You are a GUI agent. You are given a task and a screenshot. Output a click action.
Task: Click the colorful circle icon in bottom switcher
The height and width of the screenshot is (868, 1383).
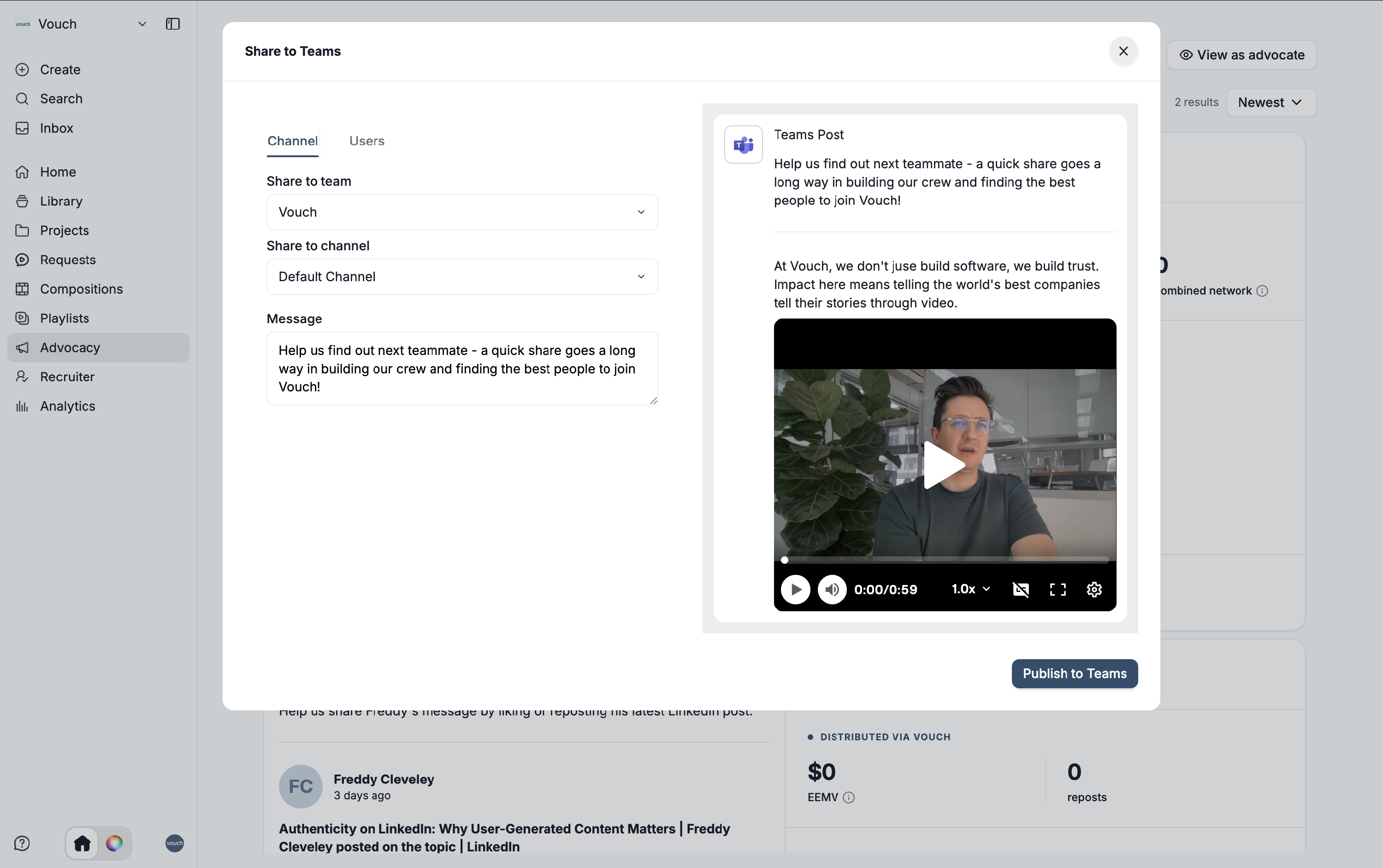[114, 843]
